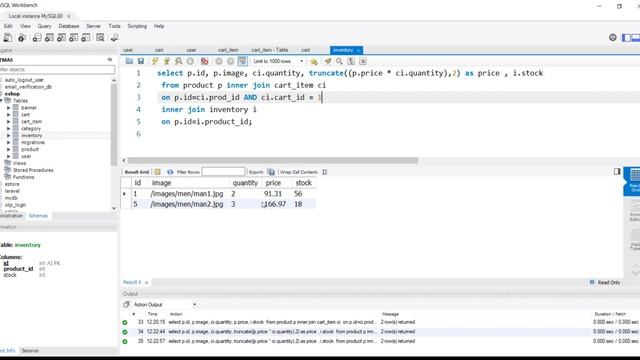Open the Server menu
Image resolution: width=640 pixels, height=360 pixels.
point(93,26)
